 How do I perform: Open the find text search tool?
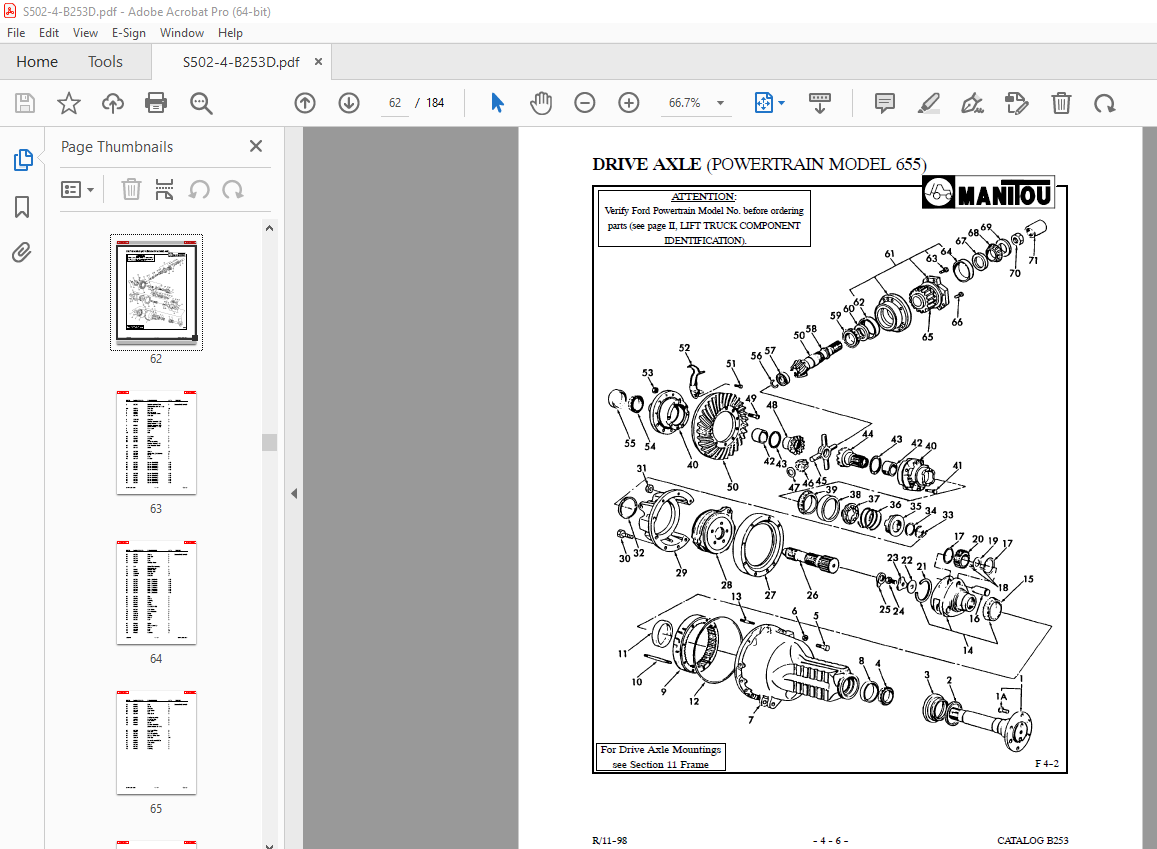[x=201, y=103]
